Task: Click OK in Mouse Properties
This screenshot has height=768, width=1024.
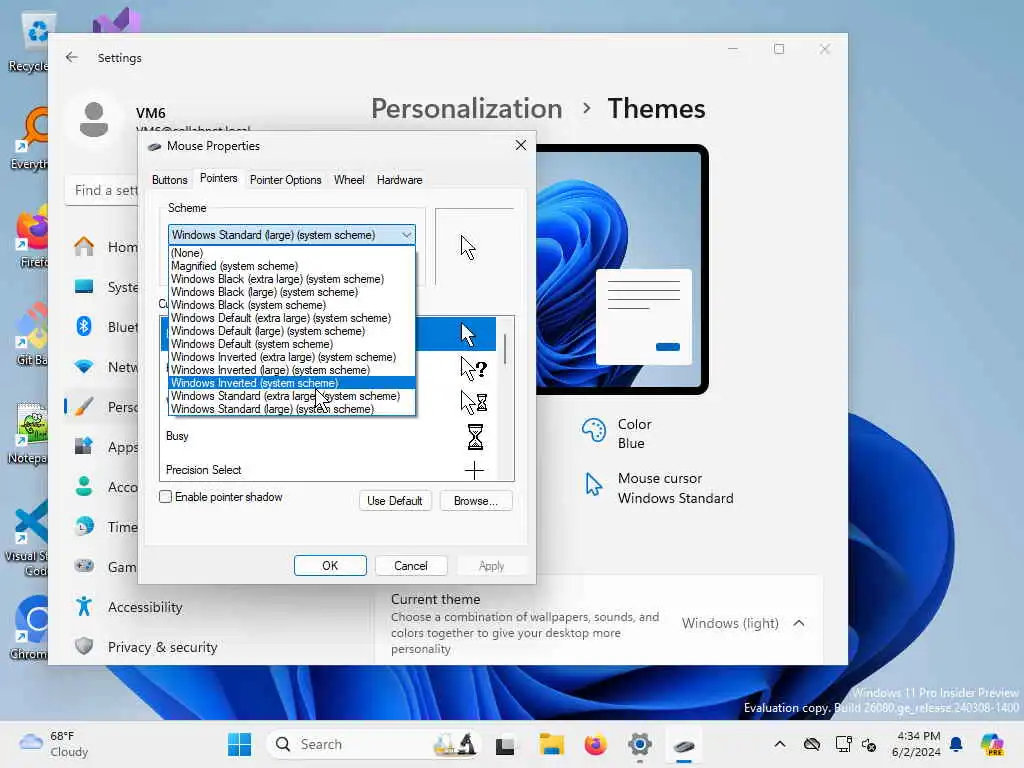Action: pos(330,566)
